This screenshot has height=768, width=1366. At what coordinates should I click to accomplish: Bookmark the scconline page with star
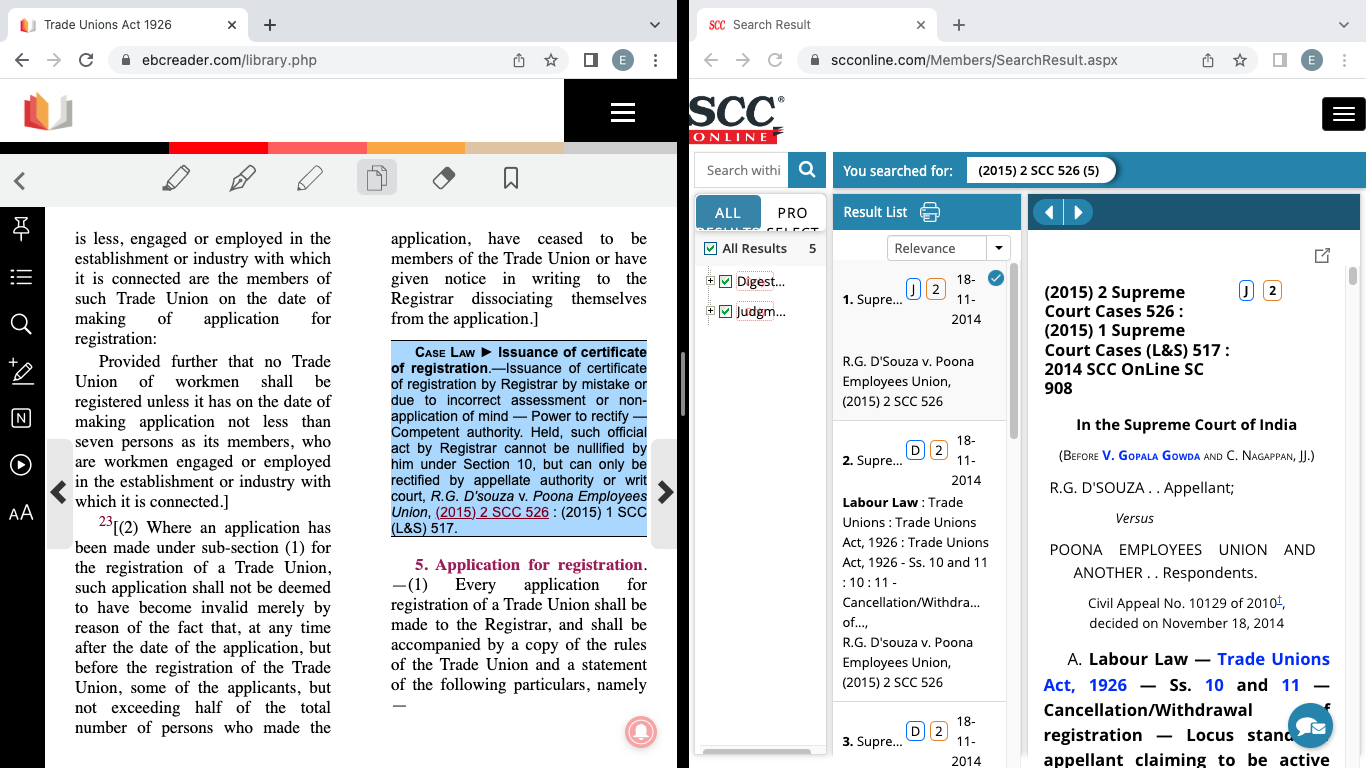[1240, 60]
